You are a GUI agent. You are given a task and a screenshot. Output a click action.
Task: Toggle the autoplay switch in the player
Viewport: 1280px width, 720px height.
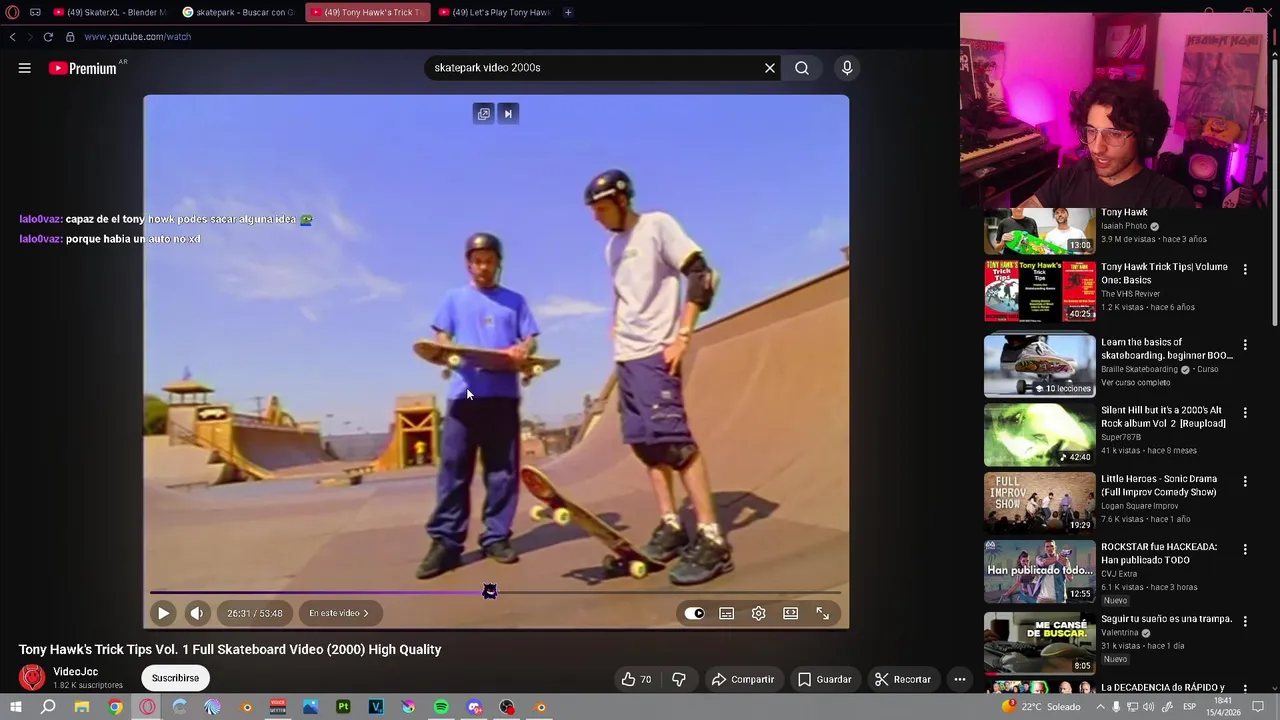coord(694,613)
